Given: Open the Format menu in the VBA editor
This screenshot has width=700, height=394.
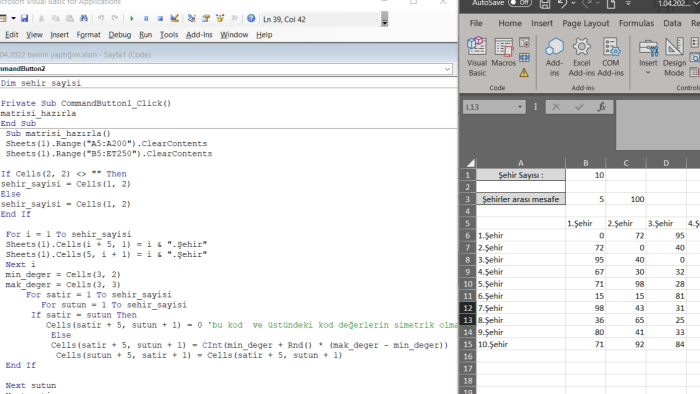Looking at the screenshot, I should tap(88, 34).
